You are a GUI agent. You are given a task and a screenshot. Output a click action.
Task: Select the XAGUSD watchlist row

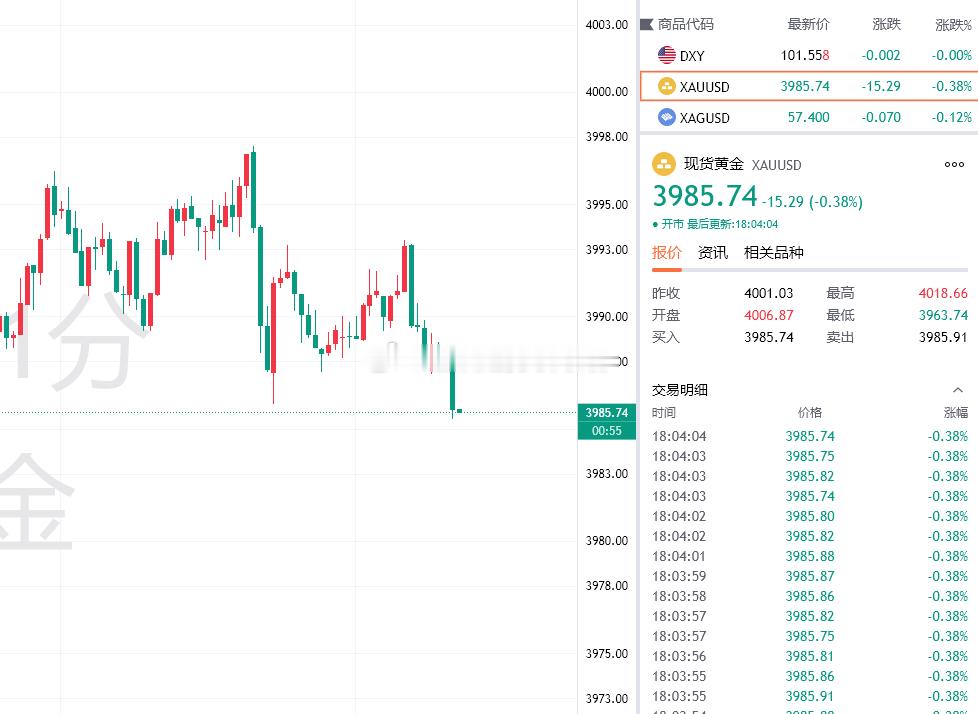(808, 117)
